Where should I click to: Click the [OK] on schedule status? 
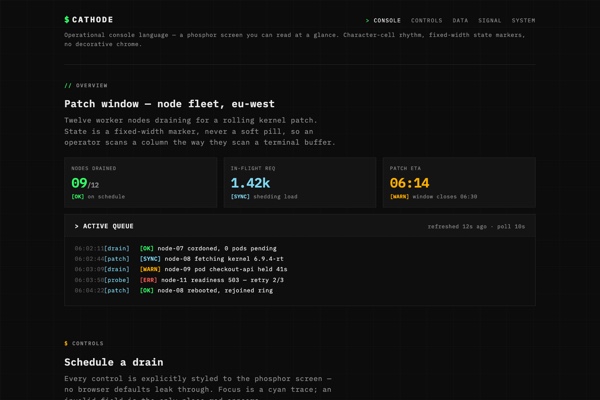click(98, 196)
